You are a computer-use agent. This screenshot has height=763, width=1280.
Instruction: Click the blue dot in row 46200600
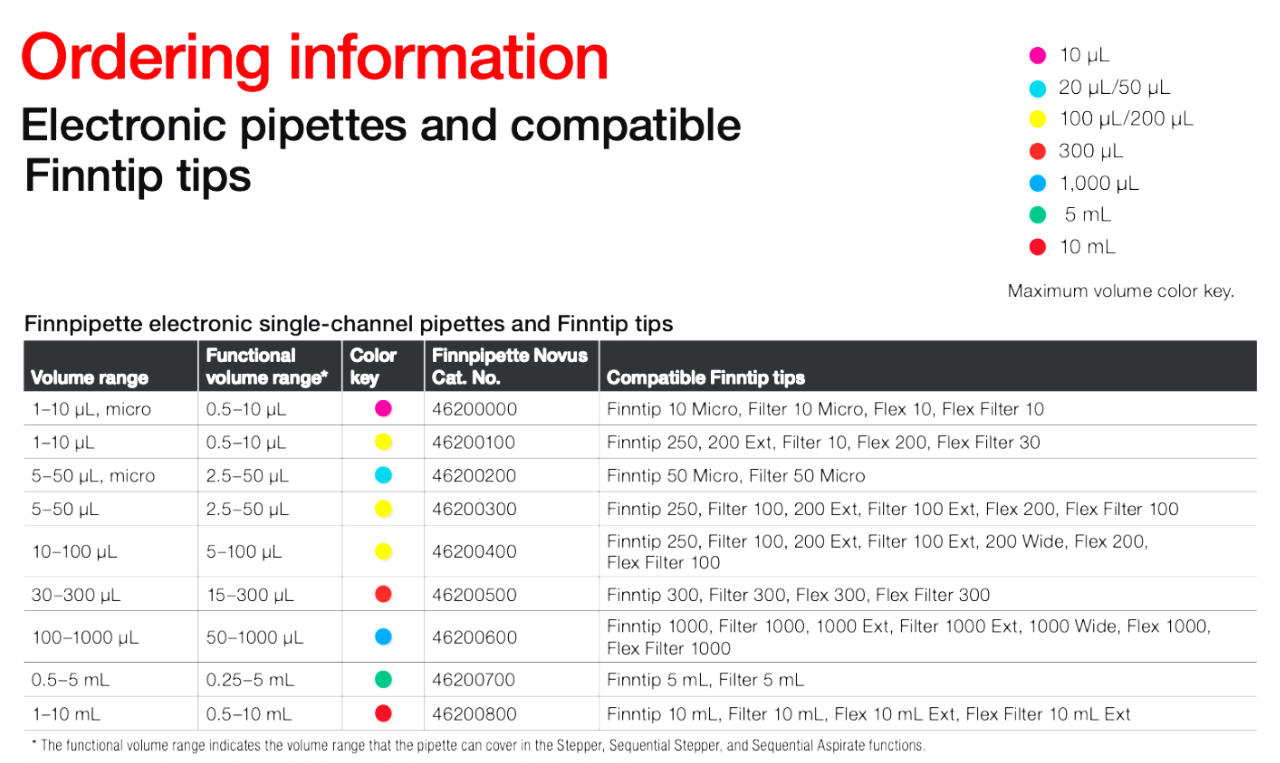(x=382, y=636)
